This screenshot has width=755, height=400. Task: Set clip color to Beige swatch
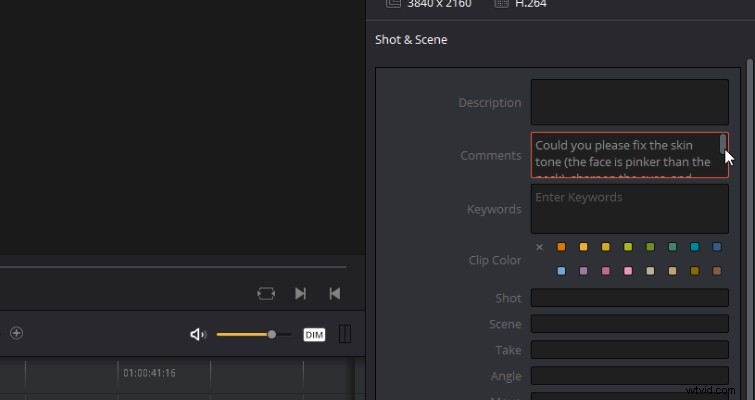coord(672,271)
